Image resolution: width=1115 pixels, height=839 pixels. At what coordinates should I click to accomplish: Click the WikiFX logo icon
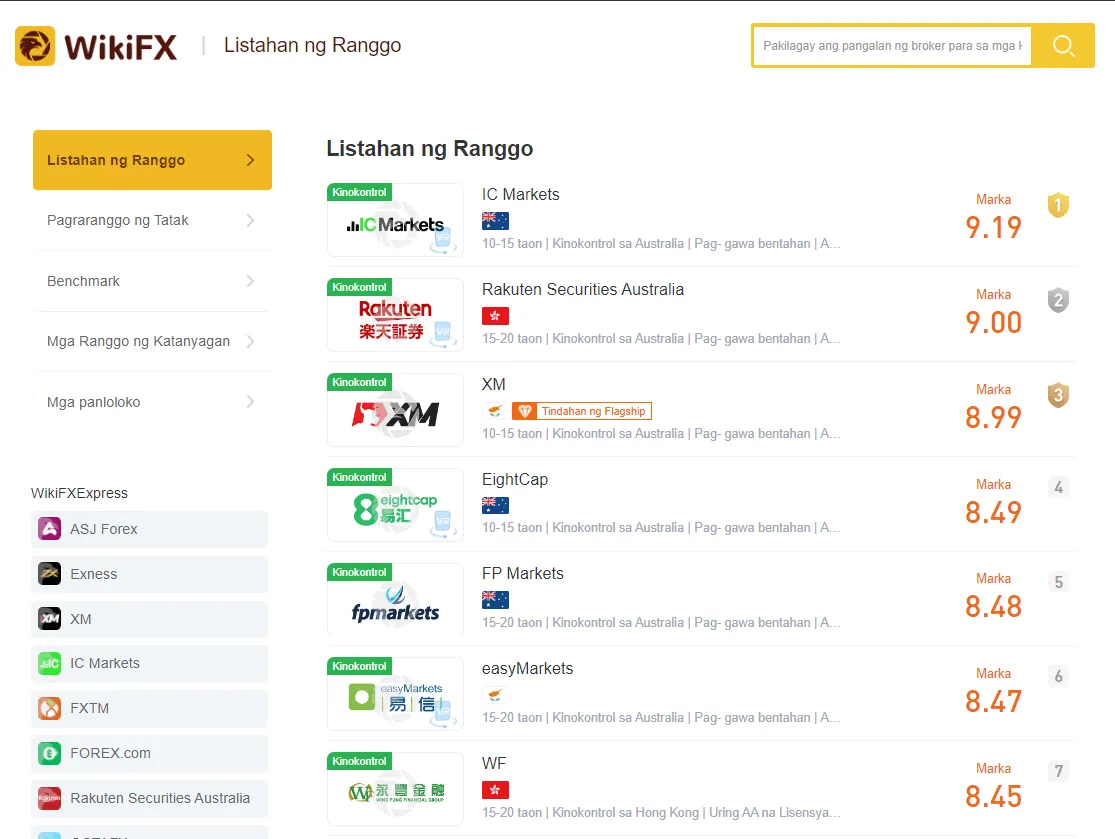pyautogui.click(x=35, y=46)
